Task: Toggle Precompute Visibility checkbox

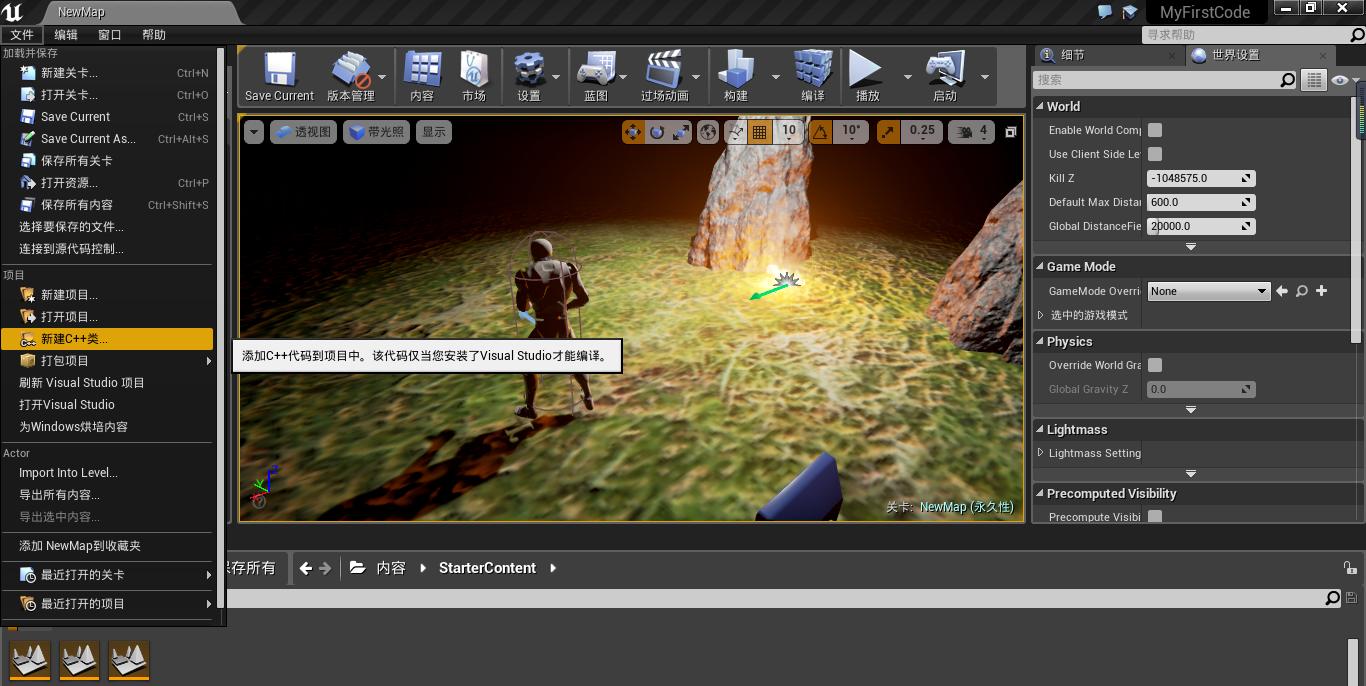Action: coord(1155,517)
